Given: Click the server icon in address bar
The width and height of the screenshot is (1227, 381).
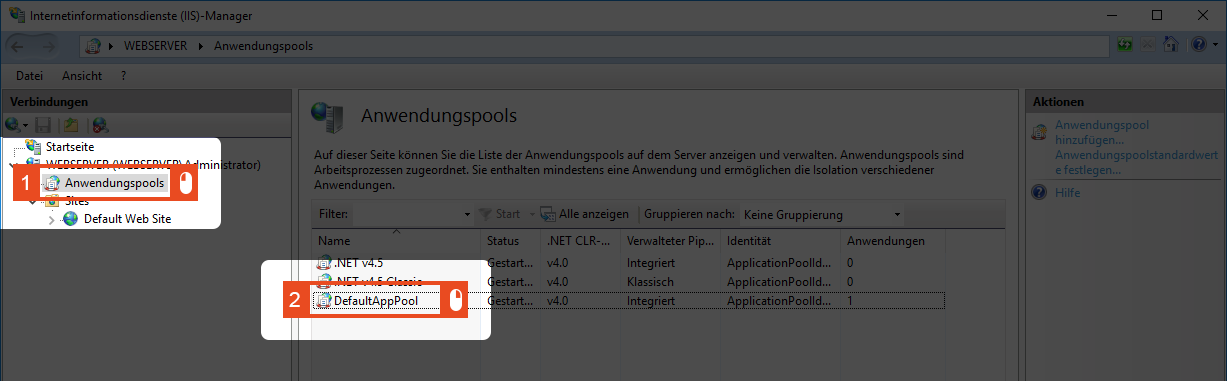Looking at the screenshot, I should [x=94, y=46].
